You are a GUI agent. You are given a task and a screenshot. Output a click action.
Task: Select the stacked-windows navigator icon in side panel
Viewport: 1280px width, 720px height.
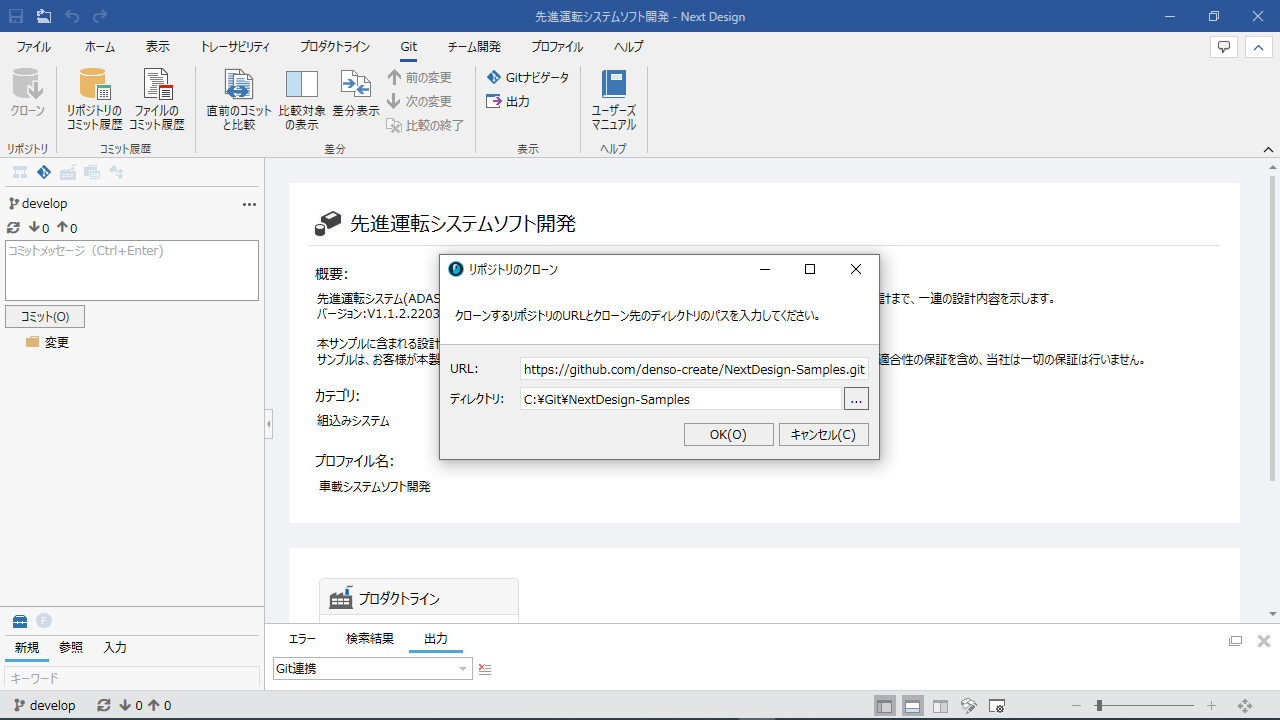pos(92,172)
